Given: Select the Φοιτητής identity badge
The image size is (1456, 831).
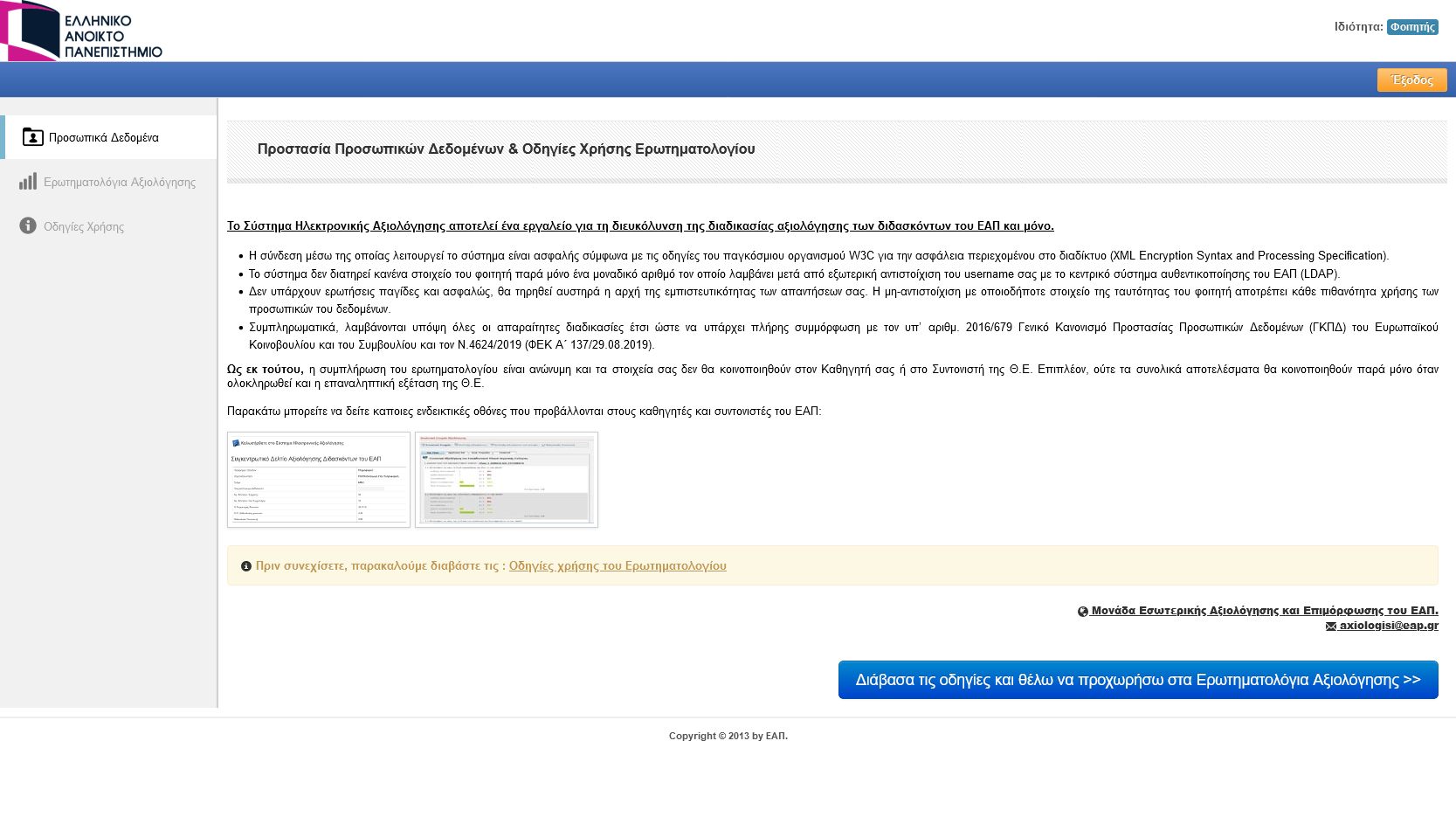Looking at the screenshot, I should (1411, 27).
